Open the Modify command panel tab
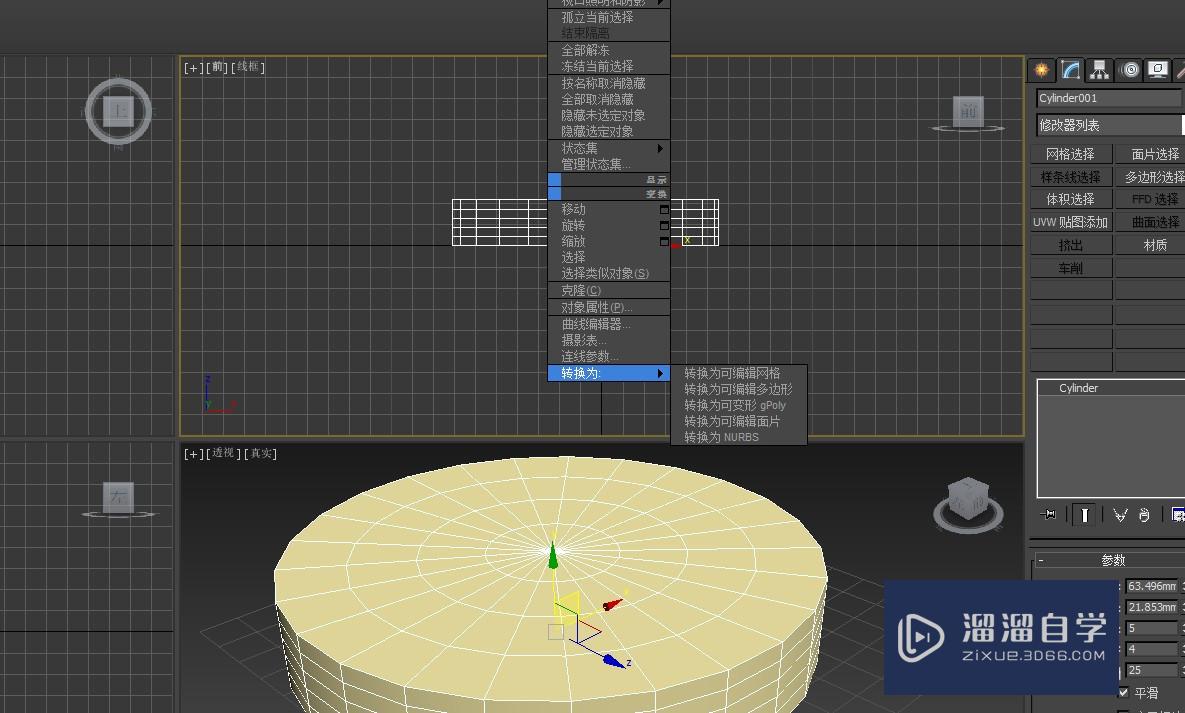Viewport: 1185px width, 713px height. click(1070, 70)
